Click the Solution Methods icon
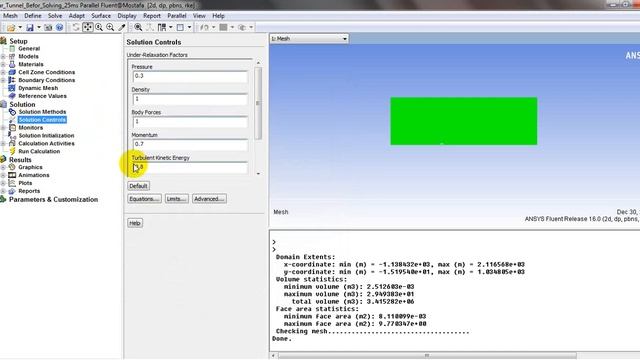640x360 pixels. (x=12, y=112)
